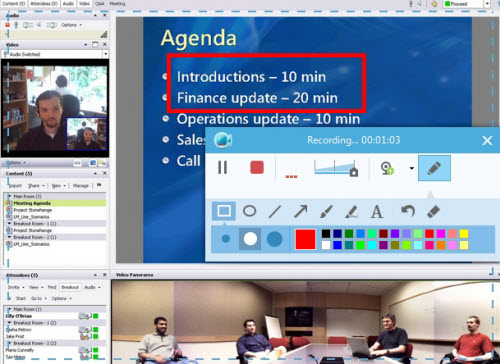Pick the cyan swatch in bottom row
Screen dimensions: 500x364
[x=372, y=245]
